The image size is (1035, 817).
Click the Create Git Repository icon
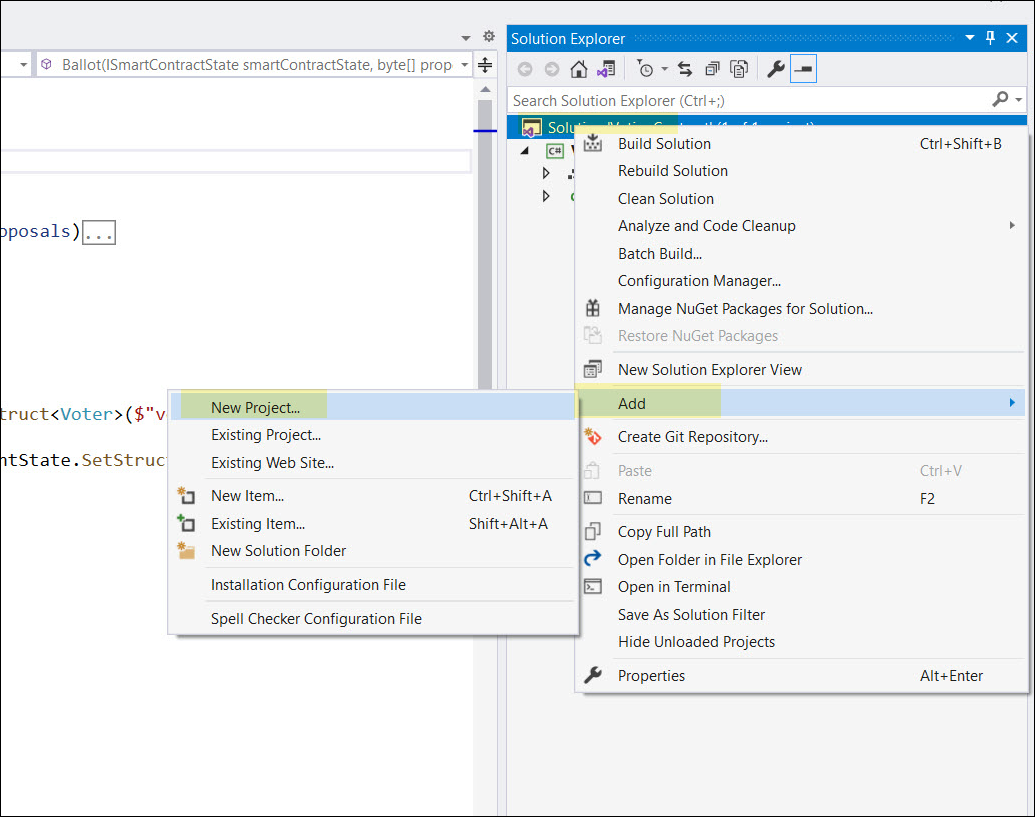pos(593,436)
